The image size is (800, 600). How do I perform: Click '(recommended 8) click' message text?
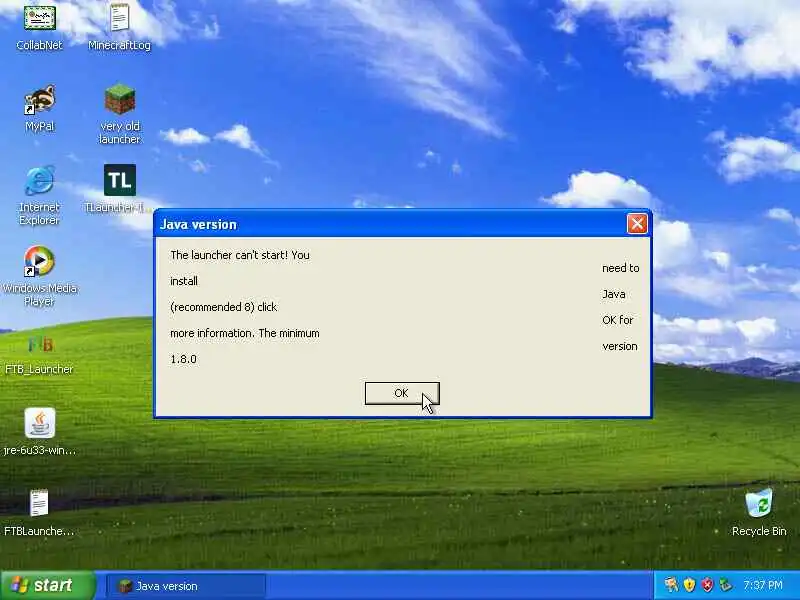click(223, 307)
